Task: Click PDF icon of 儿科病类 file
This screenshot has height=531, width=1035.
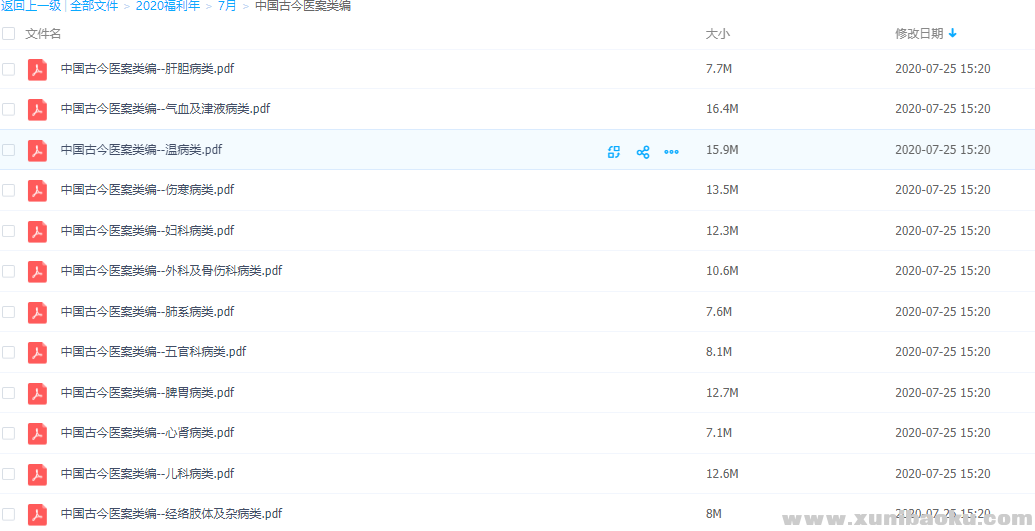Action: coord(37,474)
